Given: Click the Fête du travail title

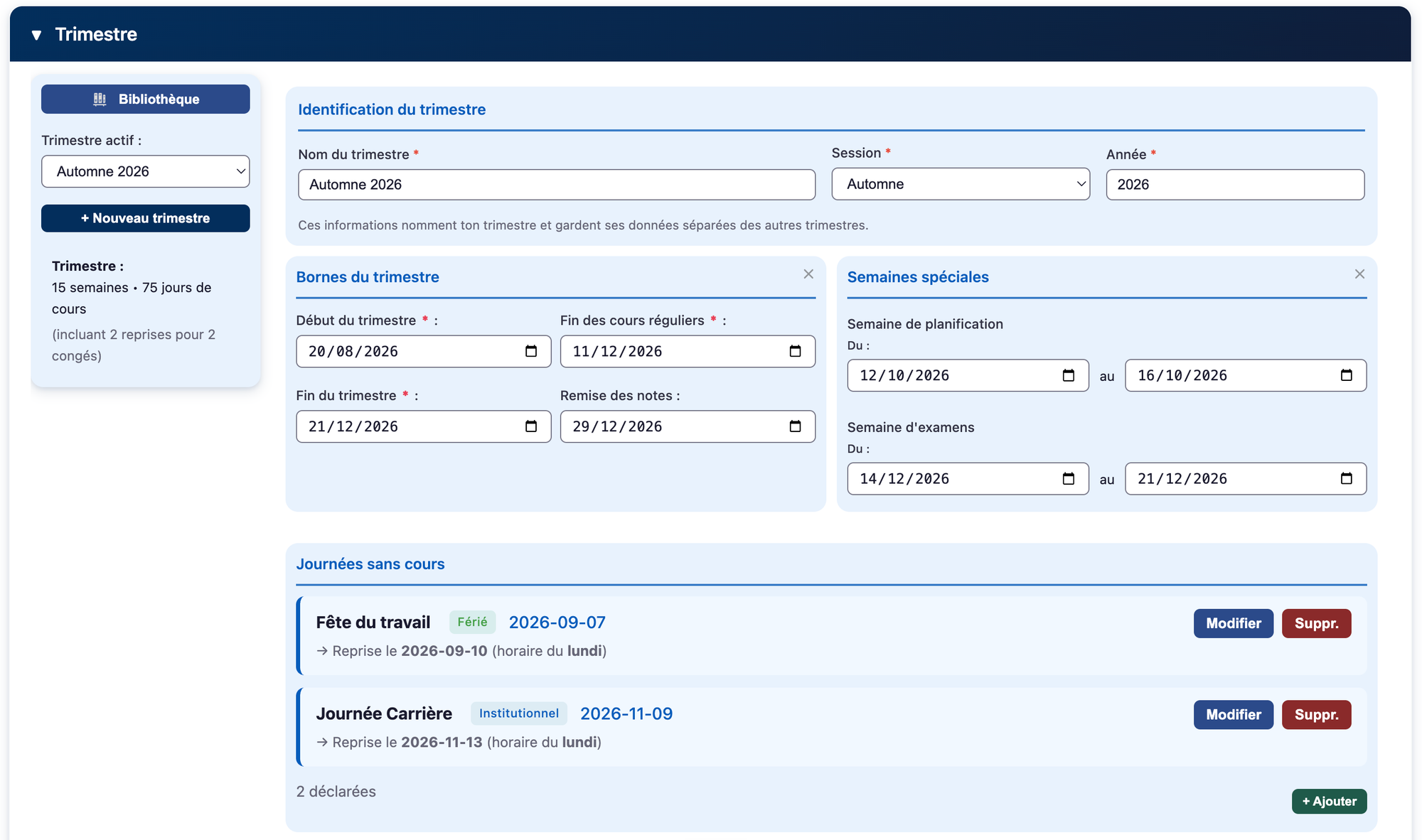Looking at the screenshot, I should tap(373, 623).
